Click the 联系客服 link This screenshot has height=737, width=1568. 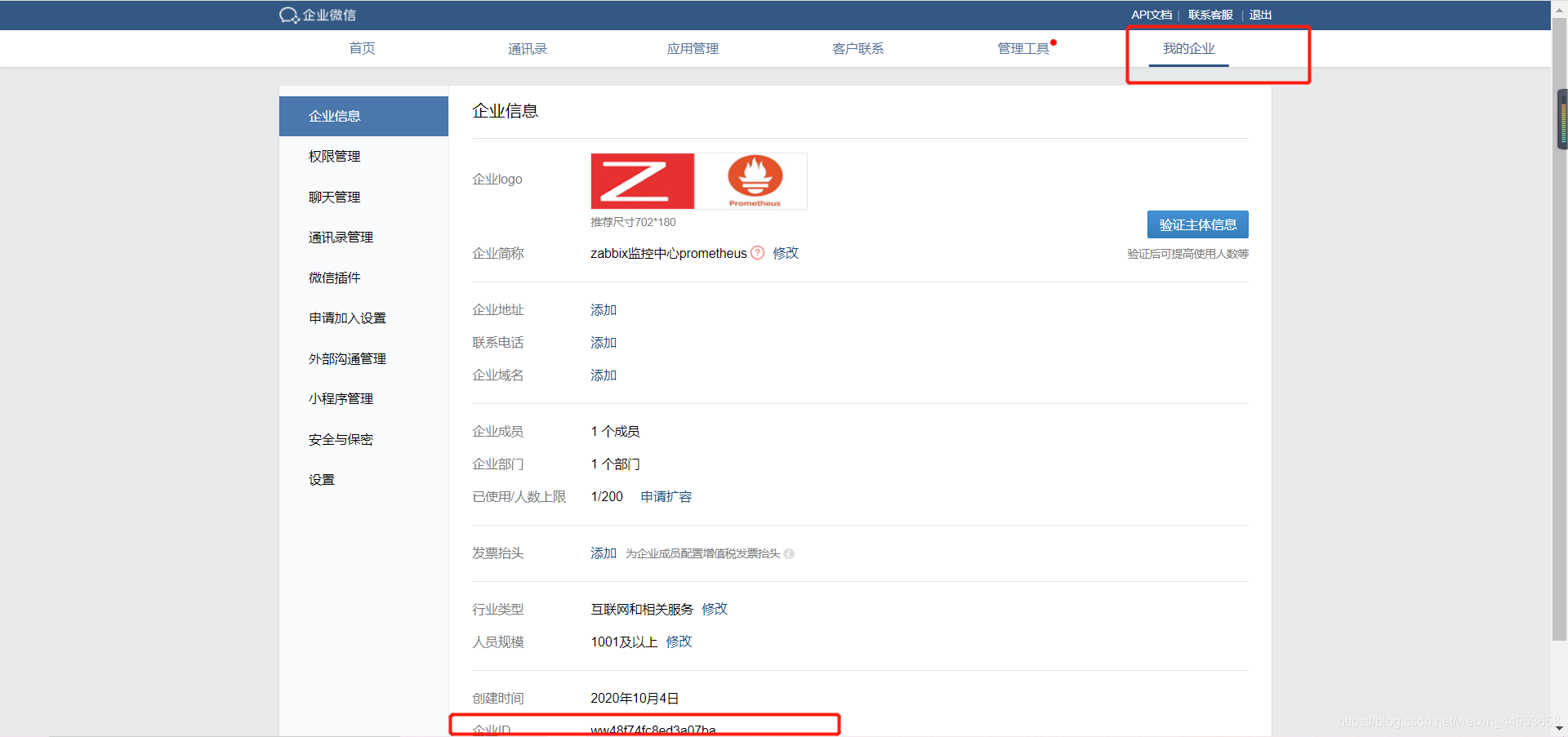[1210, 15]
